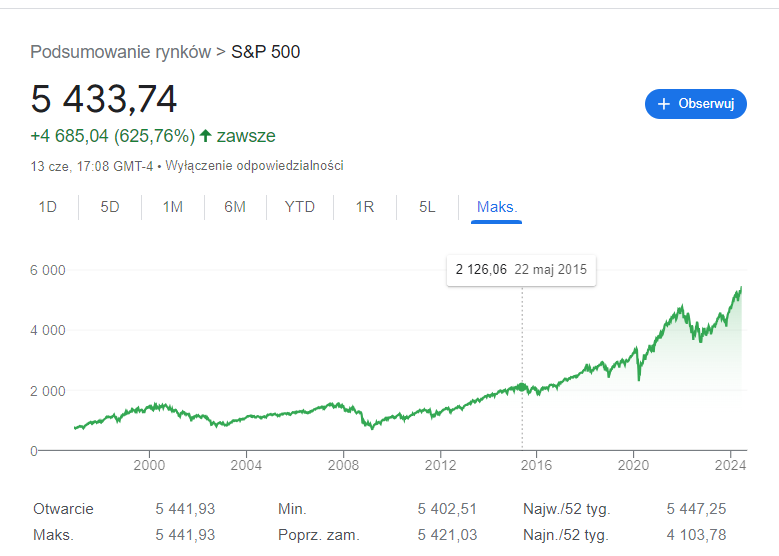
Task: Click the S&P 500 breadcrumb title
Action: pyautogui.click(x=265, y=51)
